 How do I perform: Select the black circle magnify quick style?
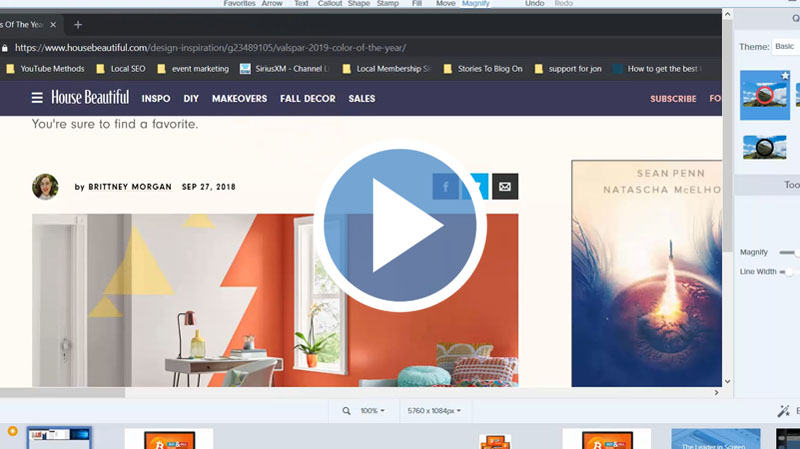(x=764, y=148)
